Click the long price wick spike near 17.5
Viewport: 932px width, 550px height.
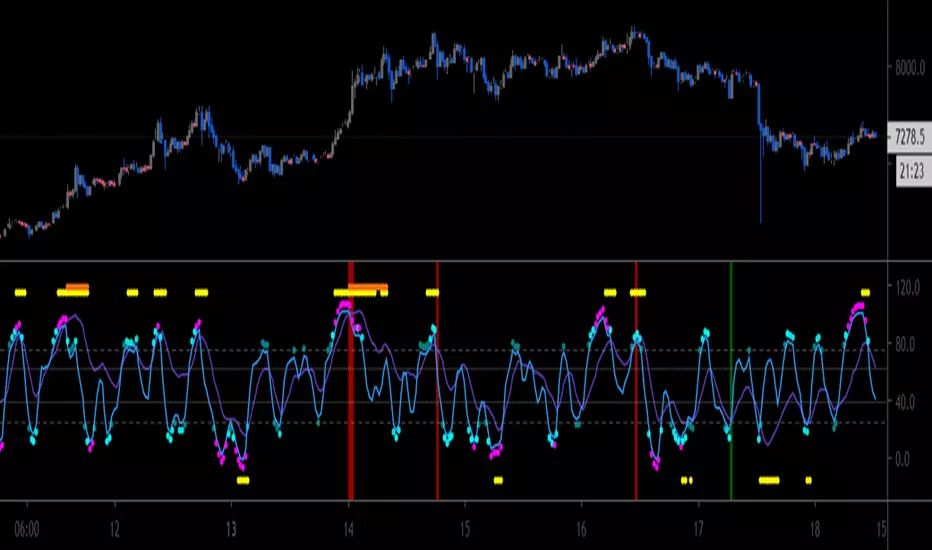click(x=760, y=178)
